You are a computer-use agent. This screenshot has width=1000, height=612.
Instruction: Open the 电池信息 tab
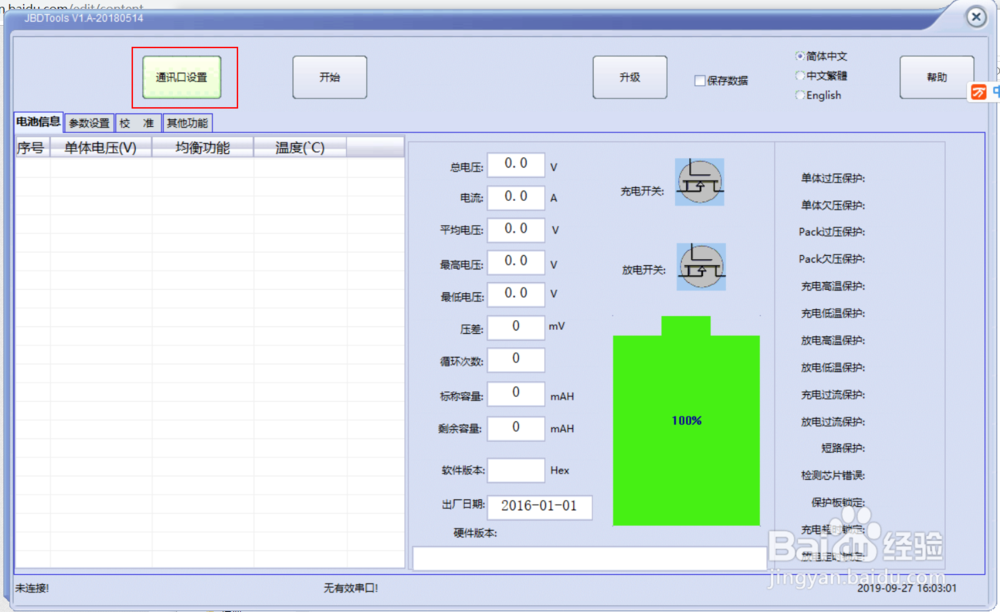tap(38, 122)
